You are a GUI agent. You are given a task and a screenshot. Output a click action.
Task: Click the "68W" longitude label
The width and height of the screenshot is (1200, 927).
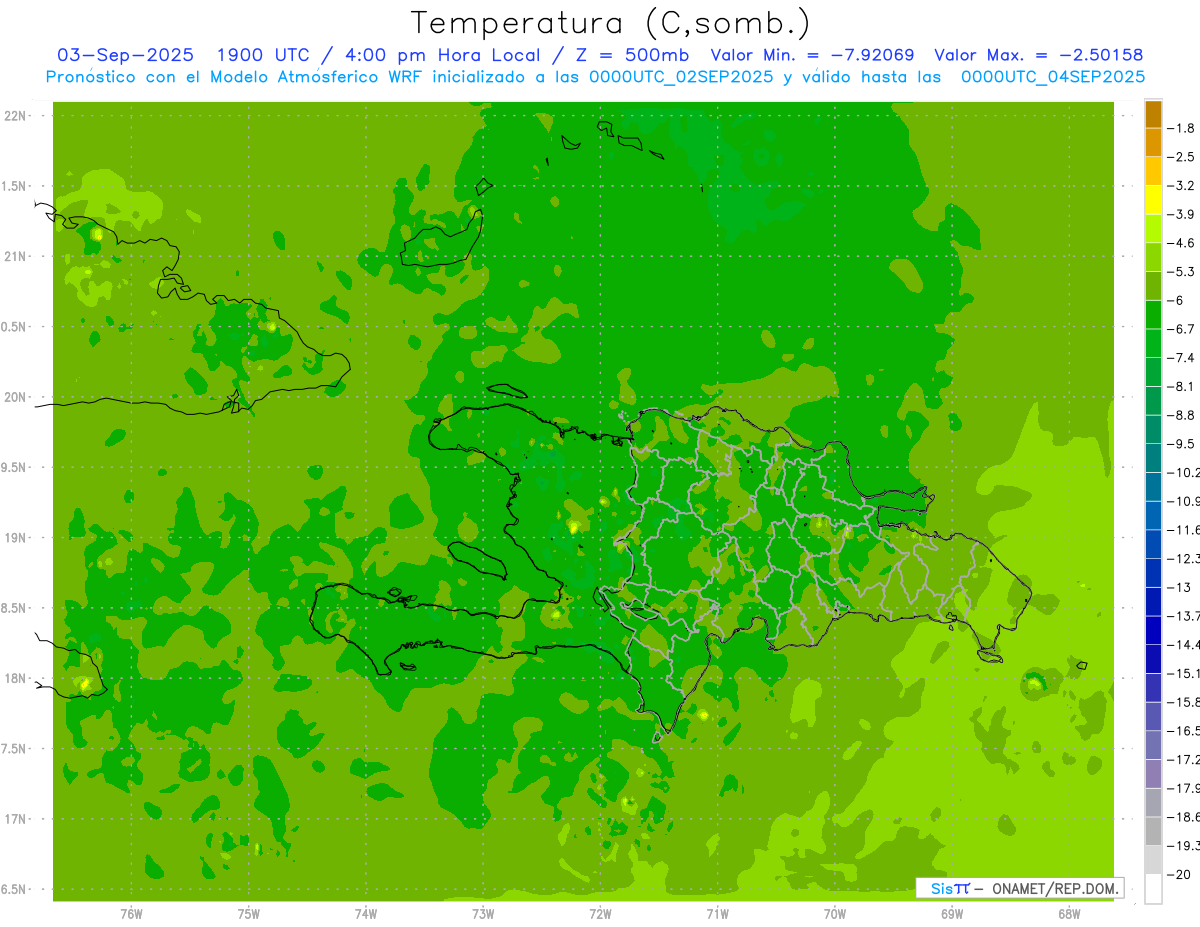point(1069,914)
